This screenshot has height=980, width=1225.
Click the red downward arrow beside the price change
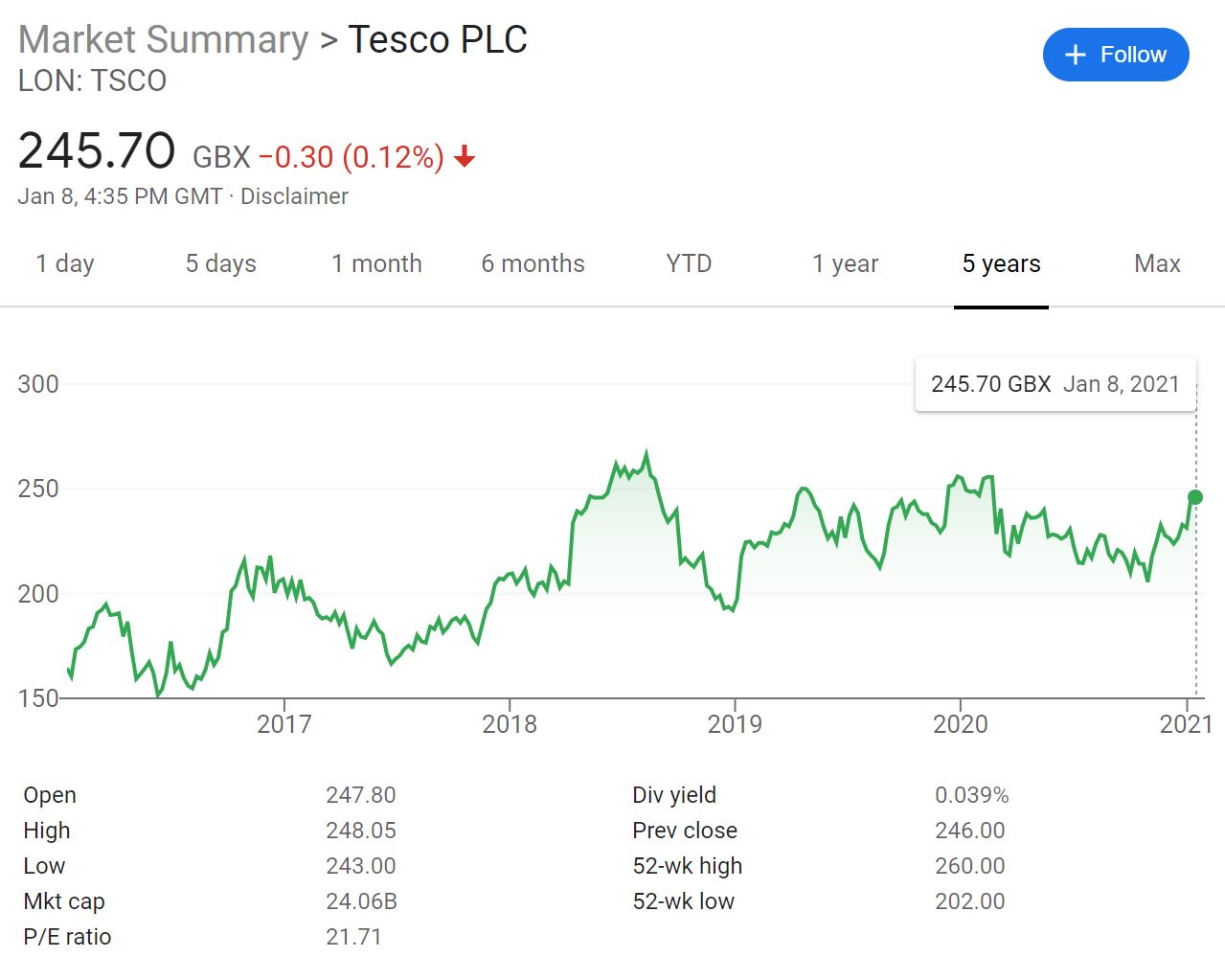[464, 156]
